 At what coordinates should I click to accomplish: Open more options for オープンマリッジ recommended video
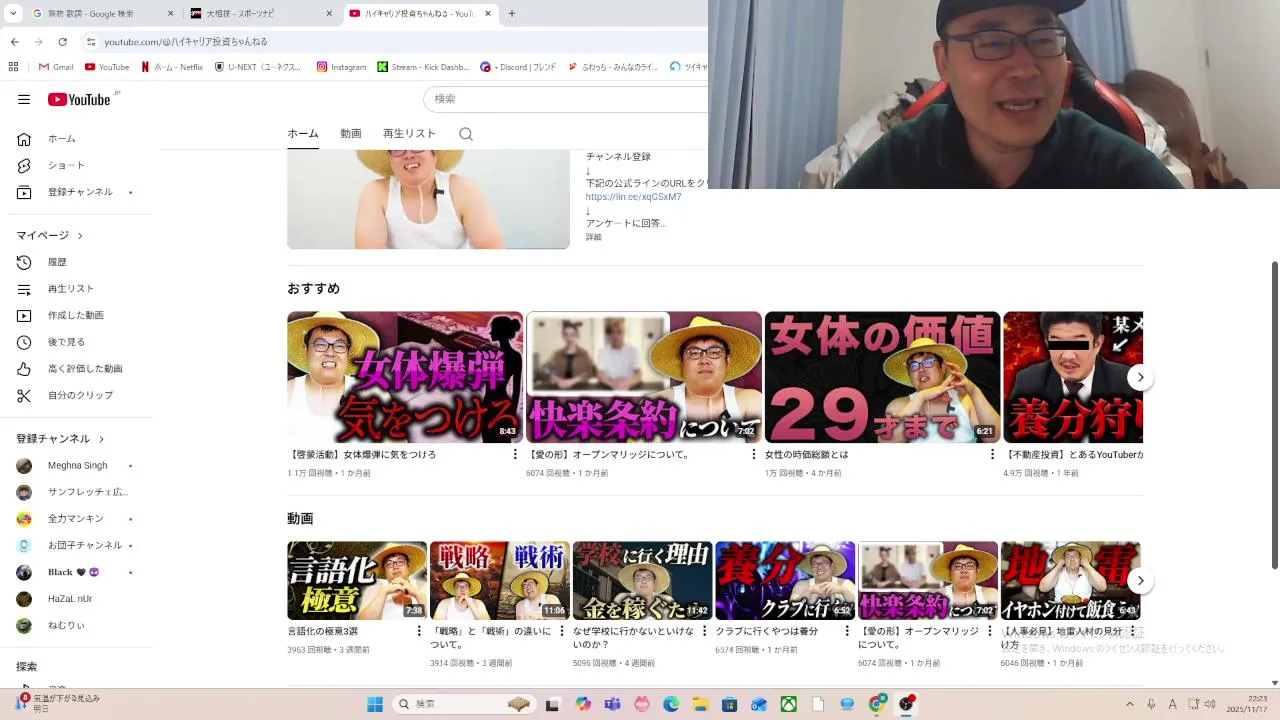pos(754,454)
